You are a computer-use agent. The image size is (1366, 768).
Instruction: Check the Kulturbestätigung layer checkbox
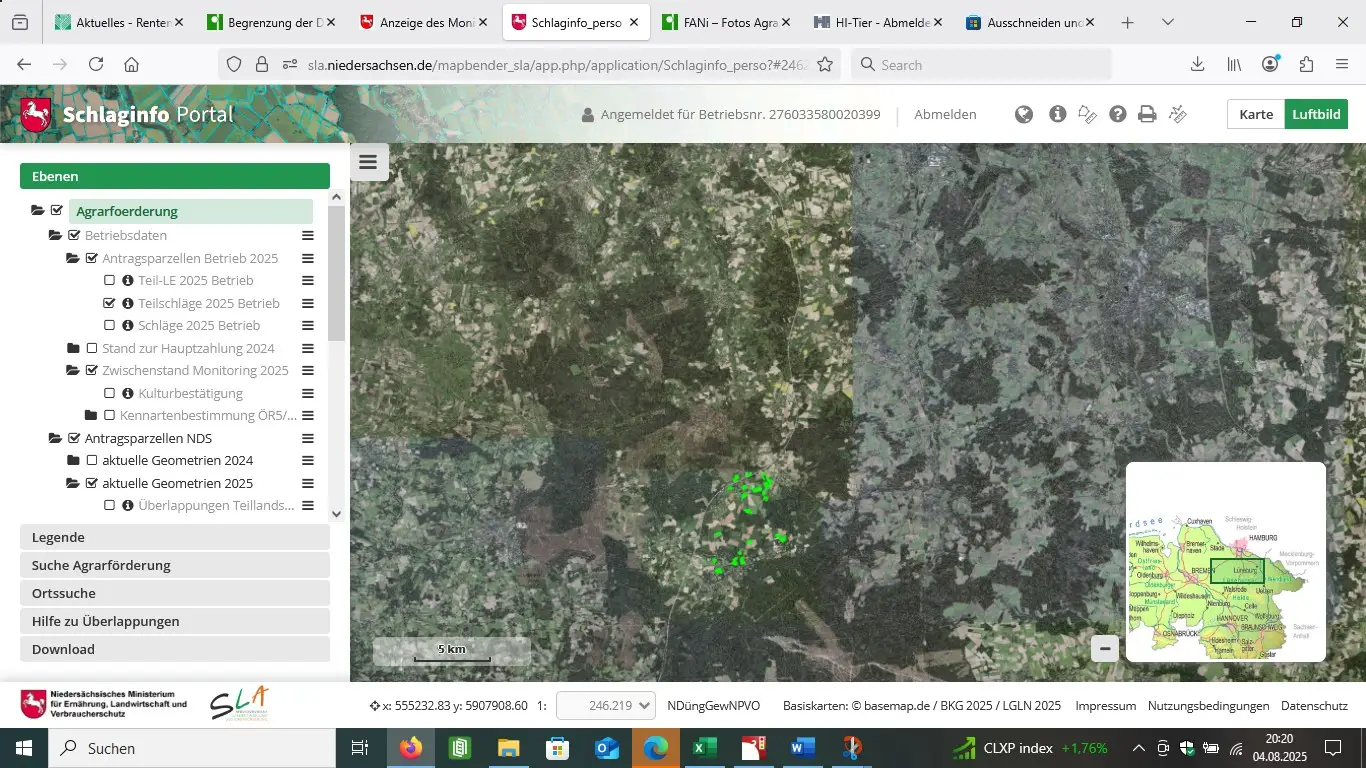pos(110,393)
